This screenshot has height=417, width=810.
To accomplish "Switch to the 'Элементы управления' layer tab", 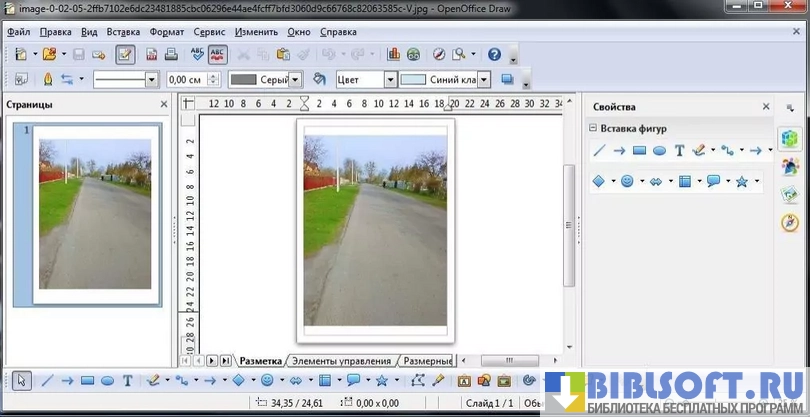I will (341, 360).
